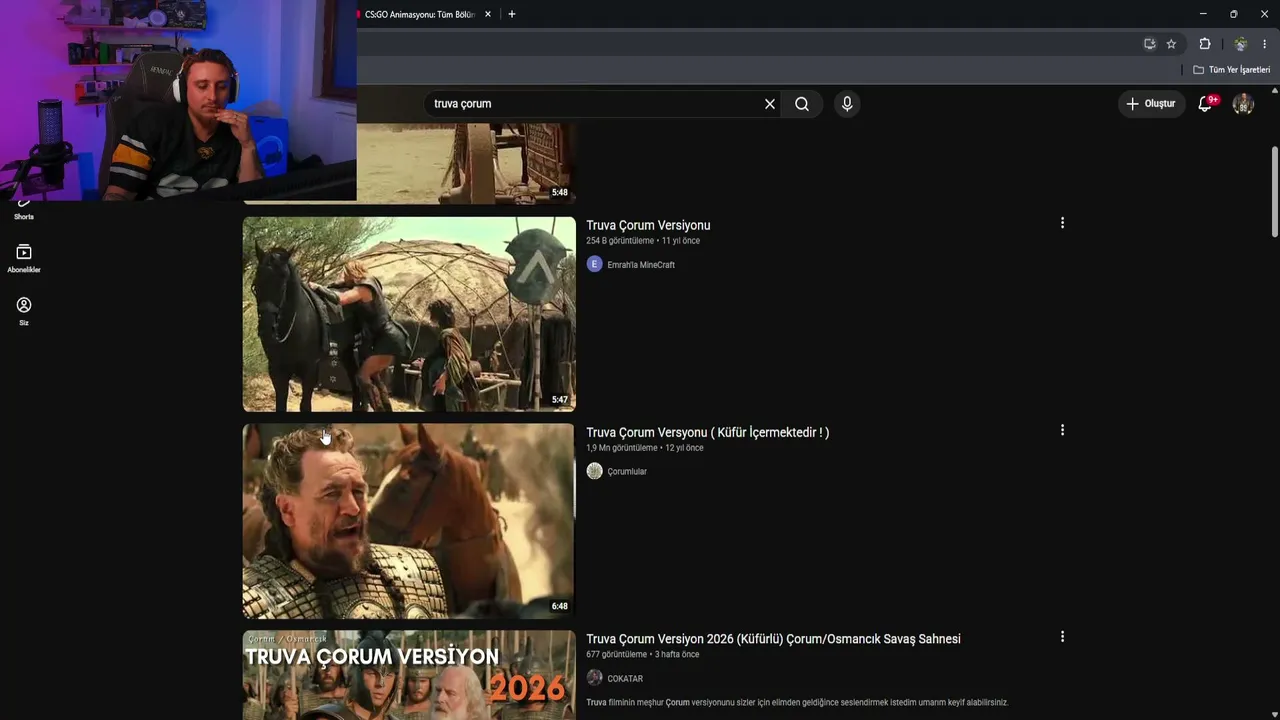Open more options for the Küfür İçermektedir video
This screenshot has width=1280, height=720.
(1062, 430)
